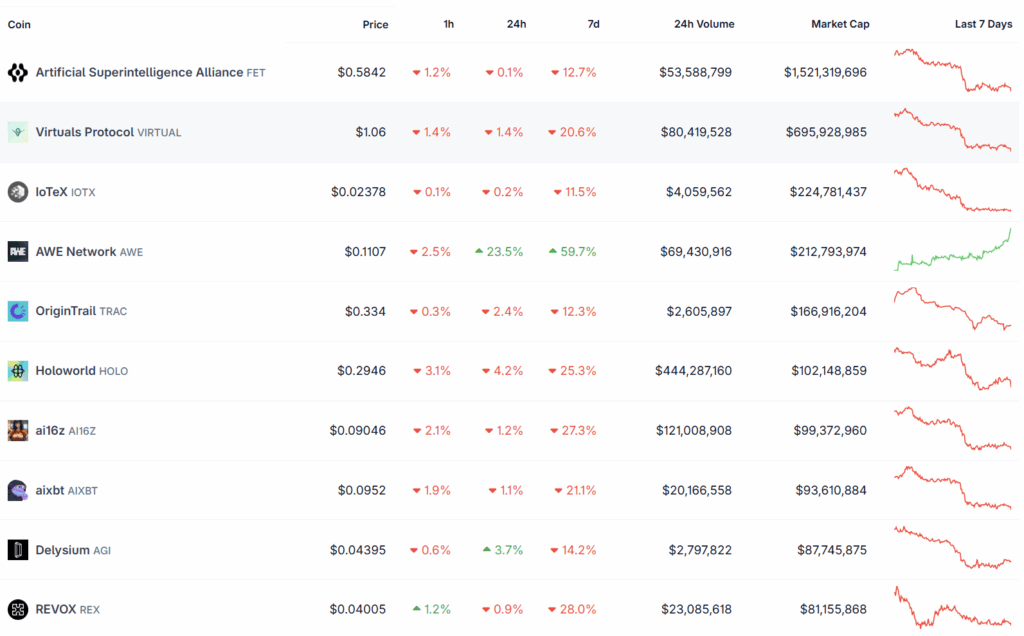This screenshot has height=636, width=1024.
Task: Sort by 7d change column header
Action: click(x=593, y=24)
